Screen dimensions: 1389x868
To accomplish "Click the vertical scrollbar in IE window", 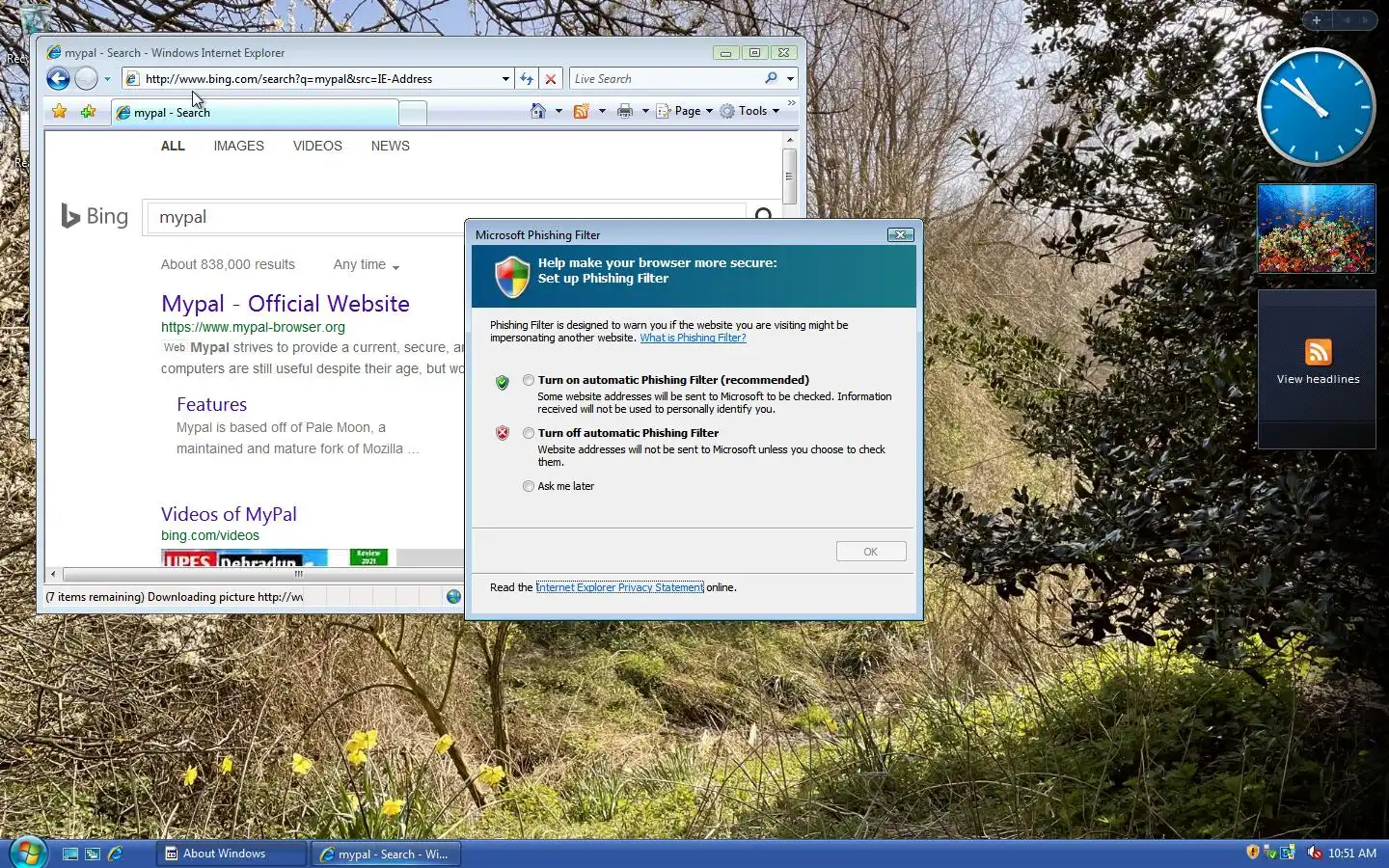I will pos(789,176).
